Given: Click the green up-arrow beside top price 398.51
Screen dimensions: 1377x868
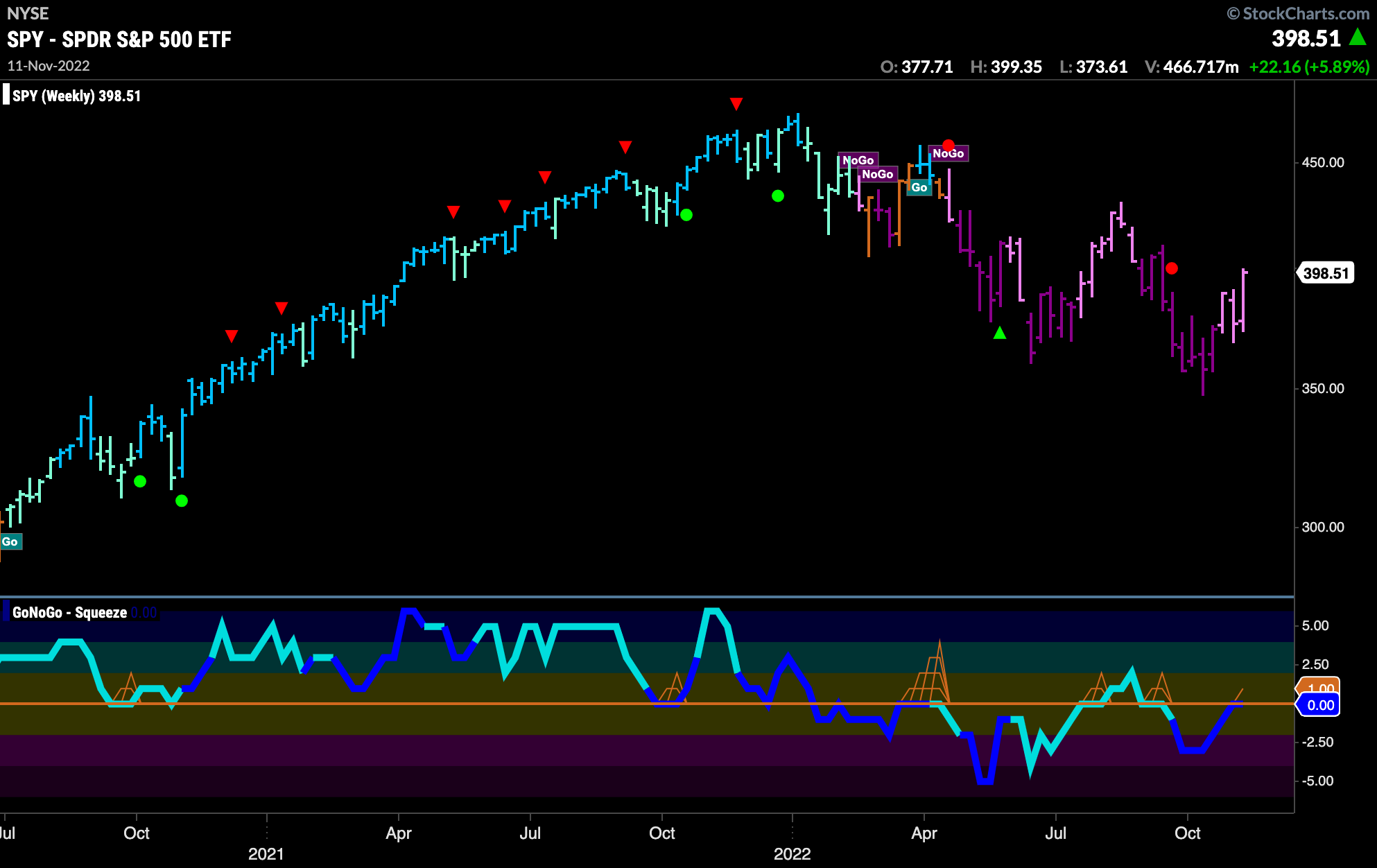Looking at the screenshot, I should tap(1358, 37).
